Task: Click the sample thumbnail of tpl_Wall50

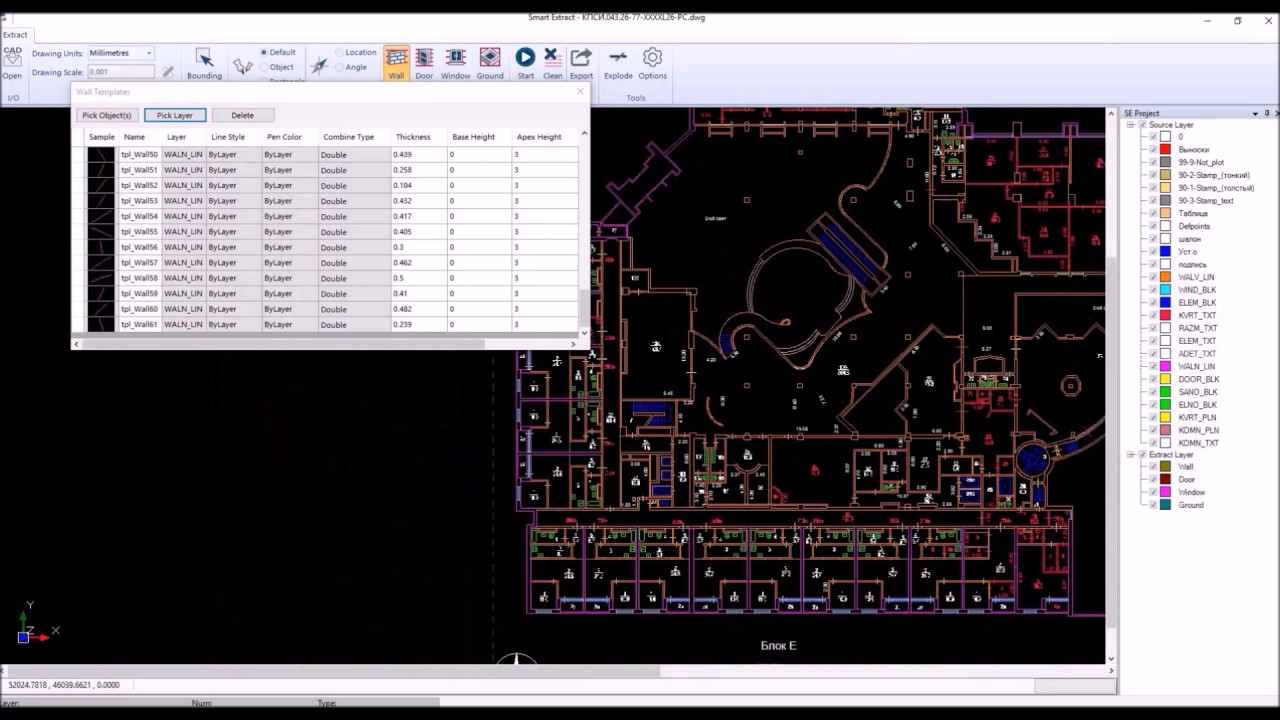Action: [101, 154]
